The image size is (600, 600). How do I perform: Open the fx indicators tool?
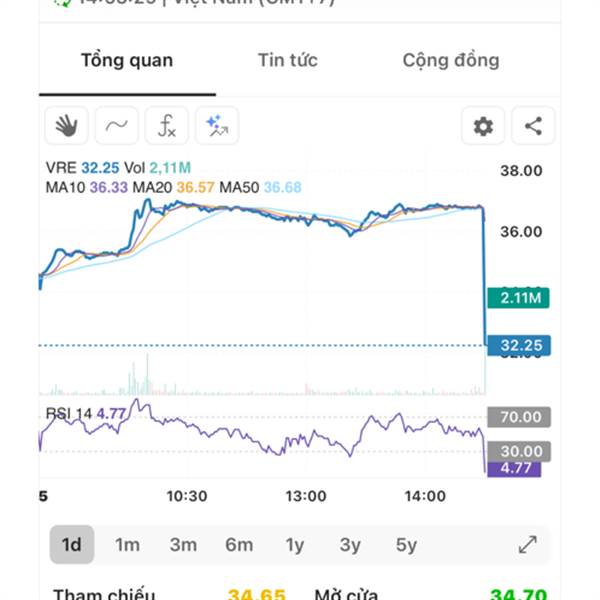pos(167,126)
